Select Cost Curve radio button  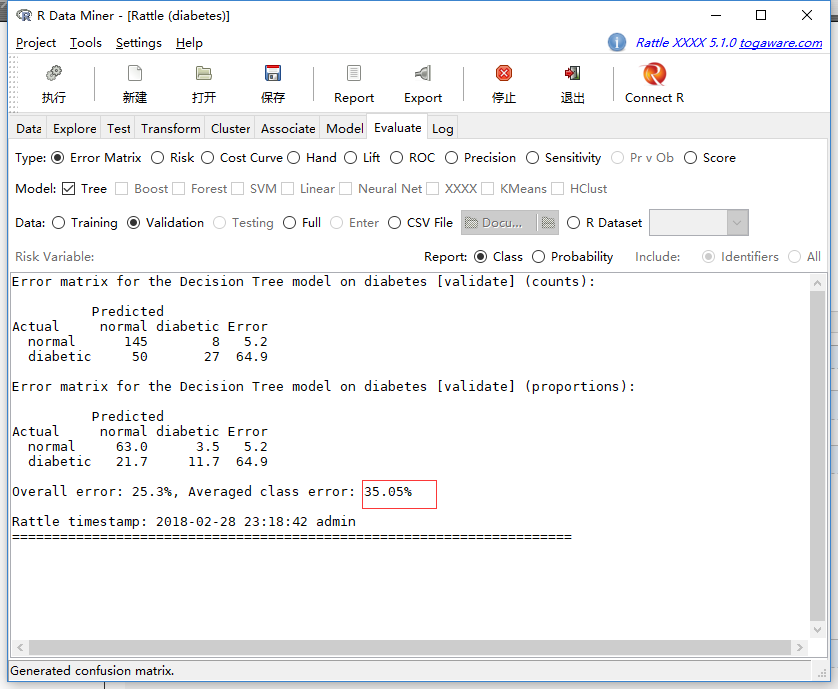click(207, 158)
